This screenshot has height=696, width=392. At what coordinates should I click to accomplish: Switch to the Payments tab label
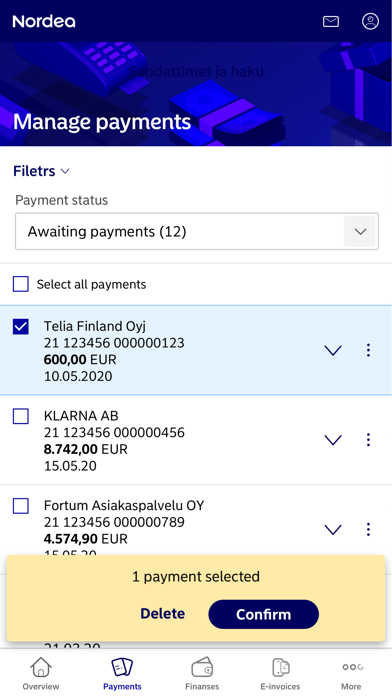(122, 686)
